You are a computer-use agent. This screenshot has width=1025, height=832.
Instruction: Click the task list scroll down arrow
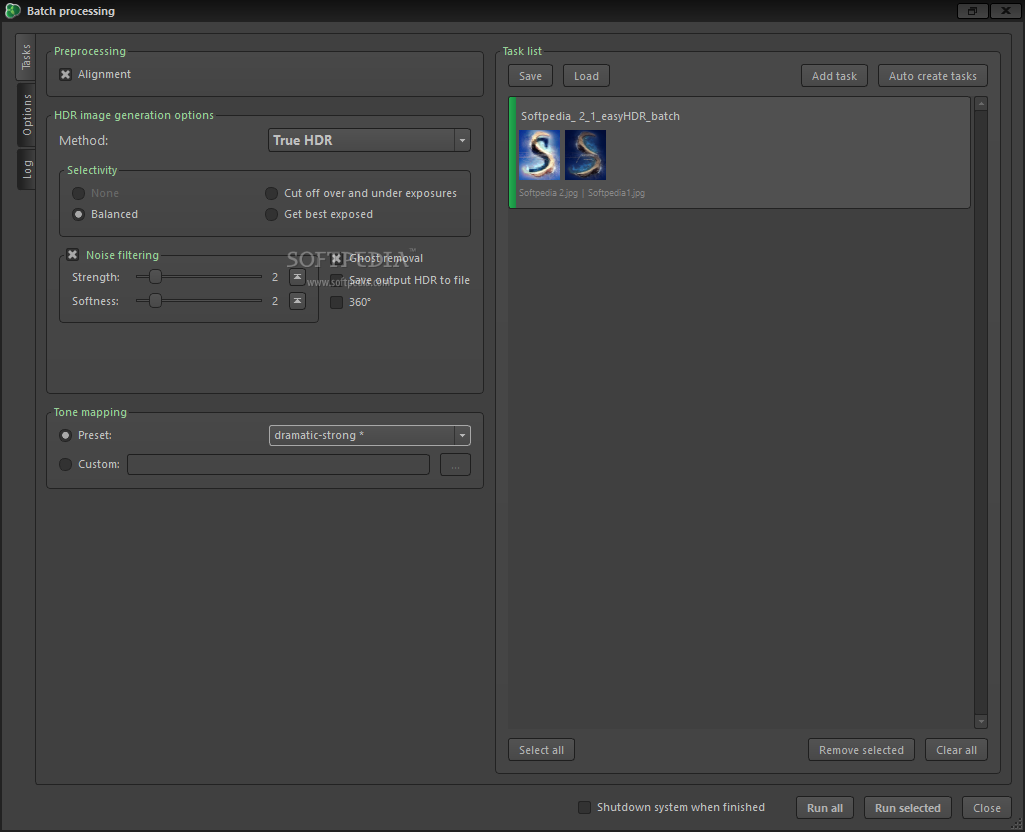click(x=981, y=722)
